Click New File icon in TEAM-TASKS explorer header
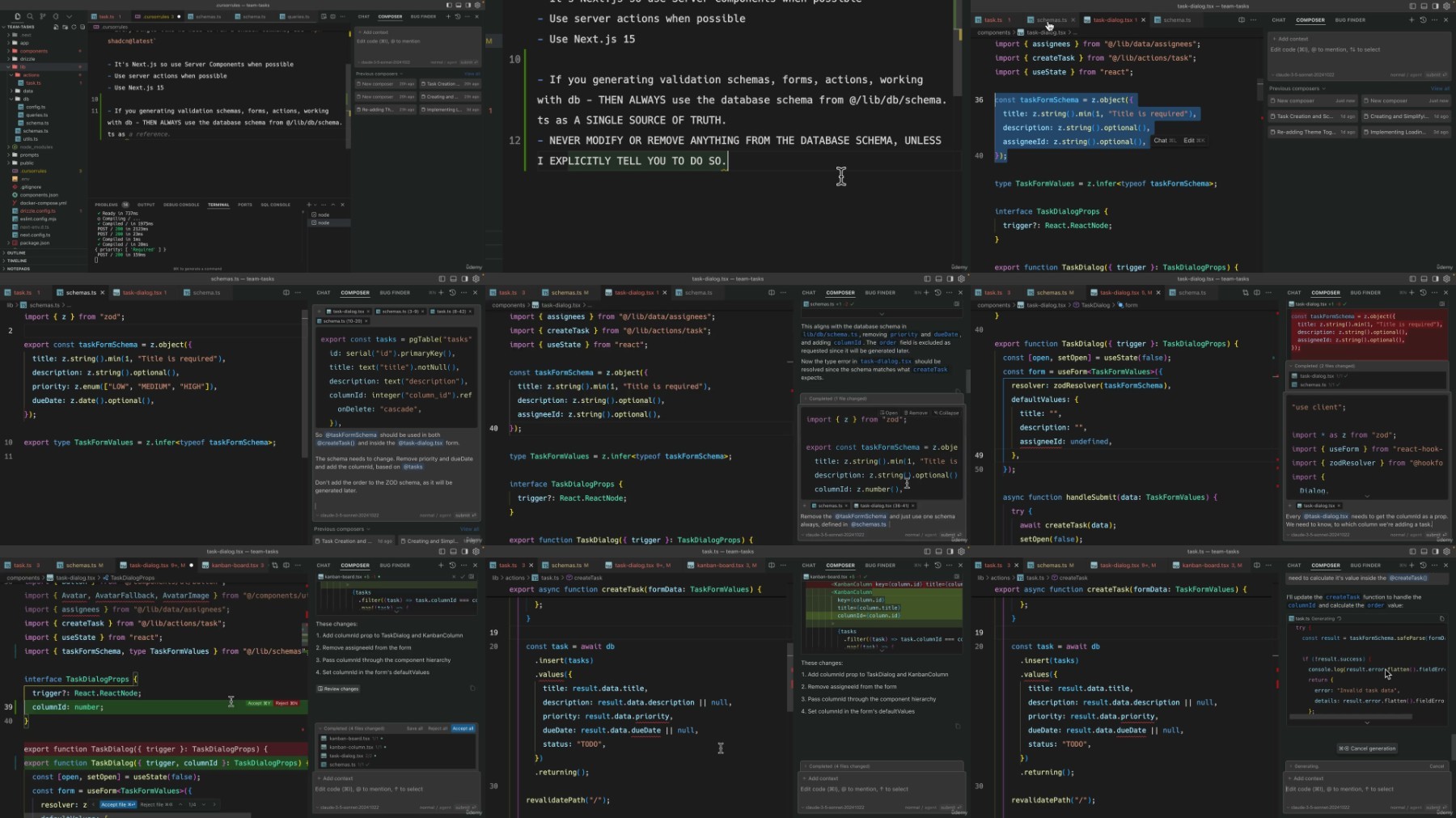This screenshot has height=818, width=1456. coord(56,27)
